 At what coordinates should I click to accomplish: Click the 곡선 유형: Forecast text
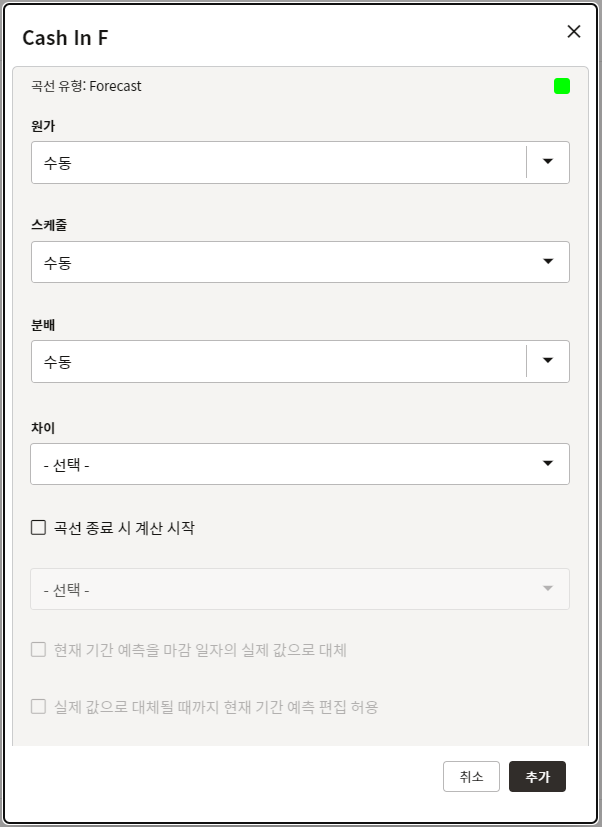pos(86,86)
